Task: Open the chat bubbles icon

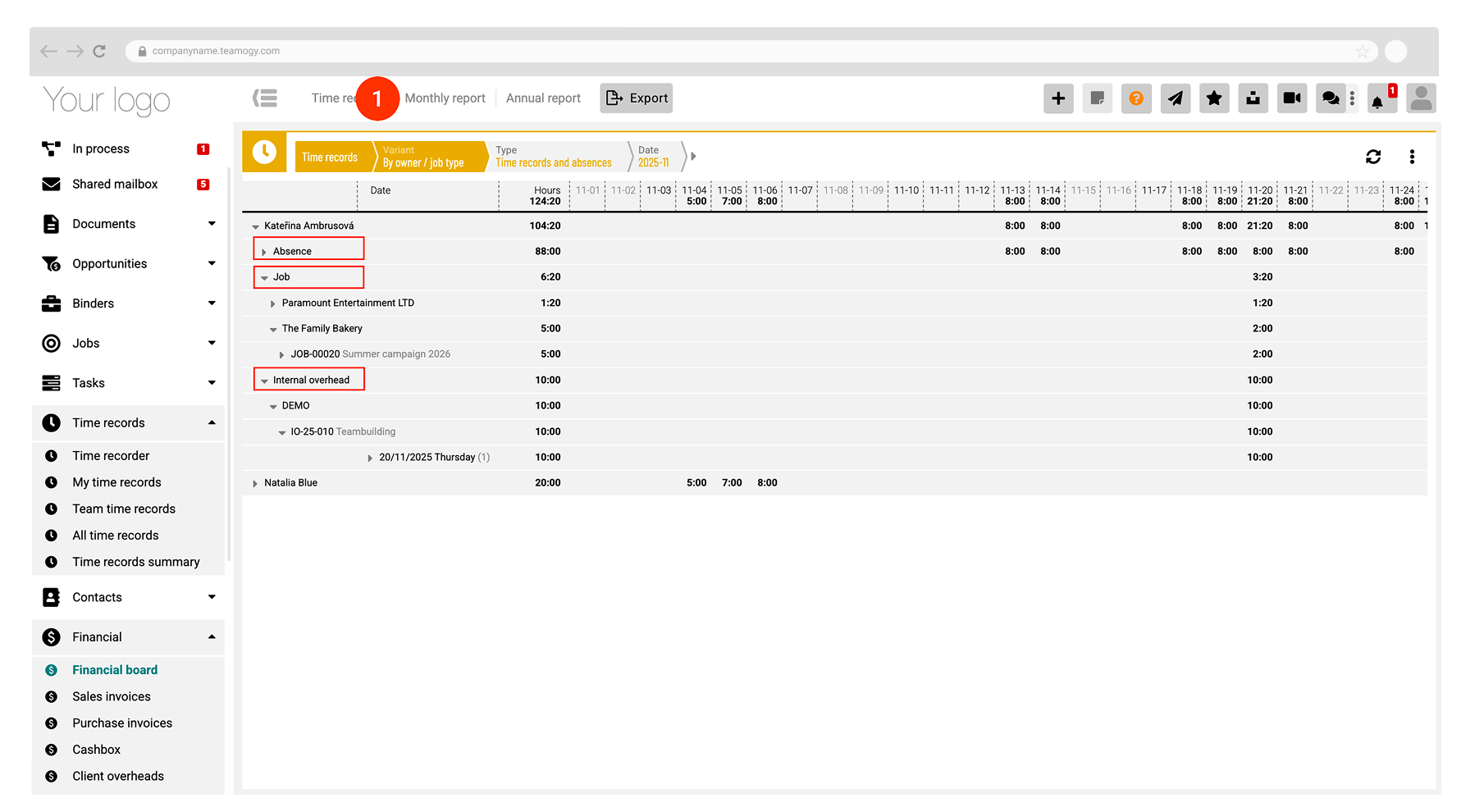Action: pyautogui.click(x=1331, y=98)
